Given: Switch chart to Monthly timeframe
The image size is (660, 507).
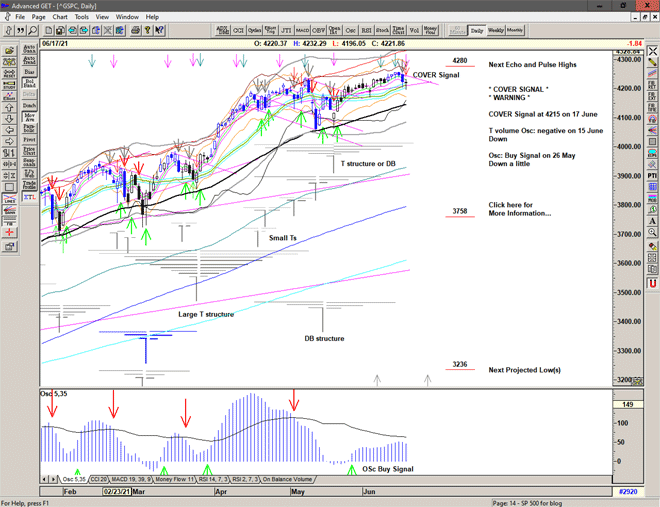Looking at the screenshot, I should pyautogui.click(x=515, y=31).
